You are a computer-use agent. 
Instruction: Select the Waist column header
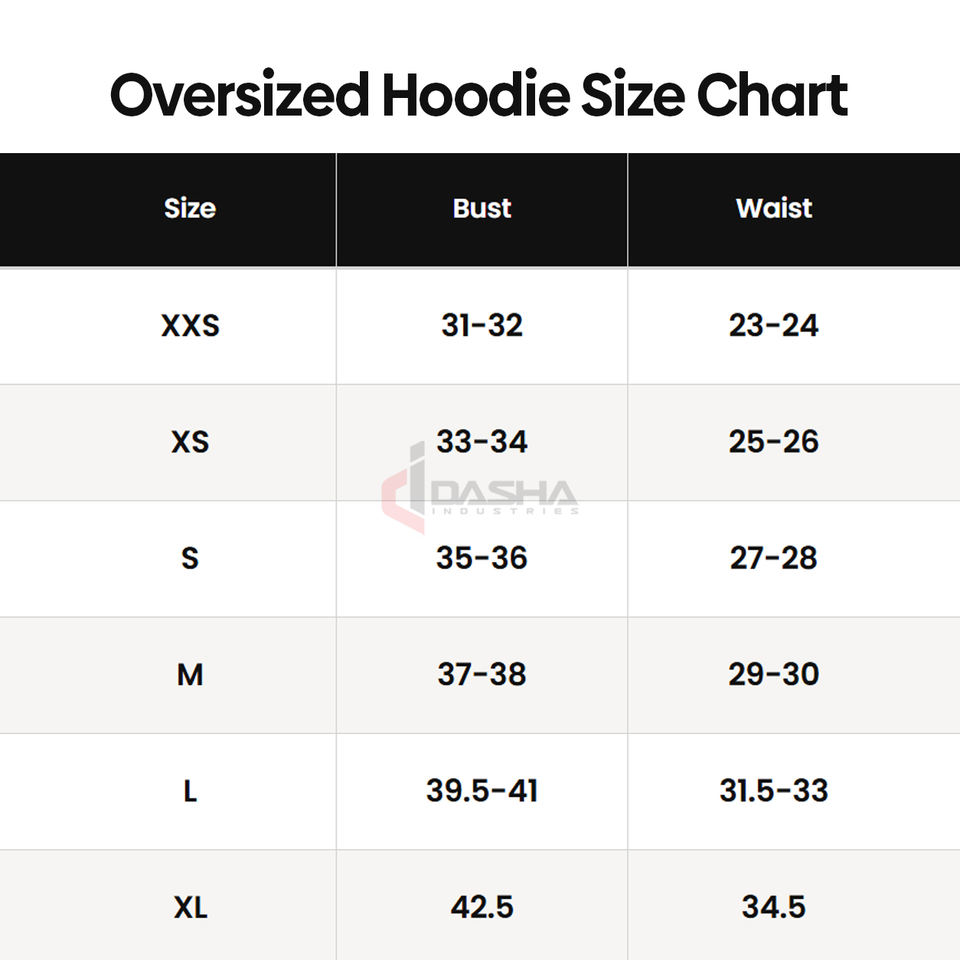click(x=774, y=209)
